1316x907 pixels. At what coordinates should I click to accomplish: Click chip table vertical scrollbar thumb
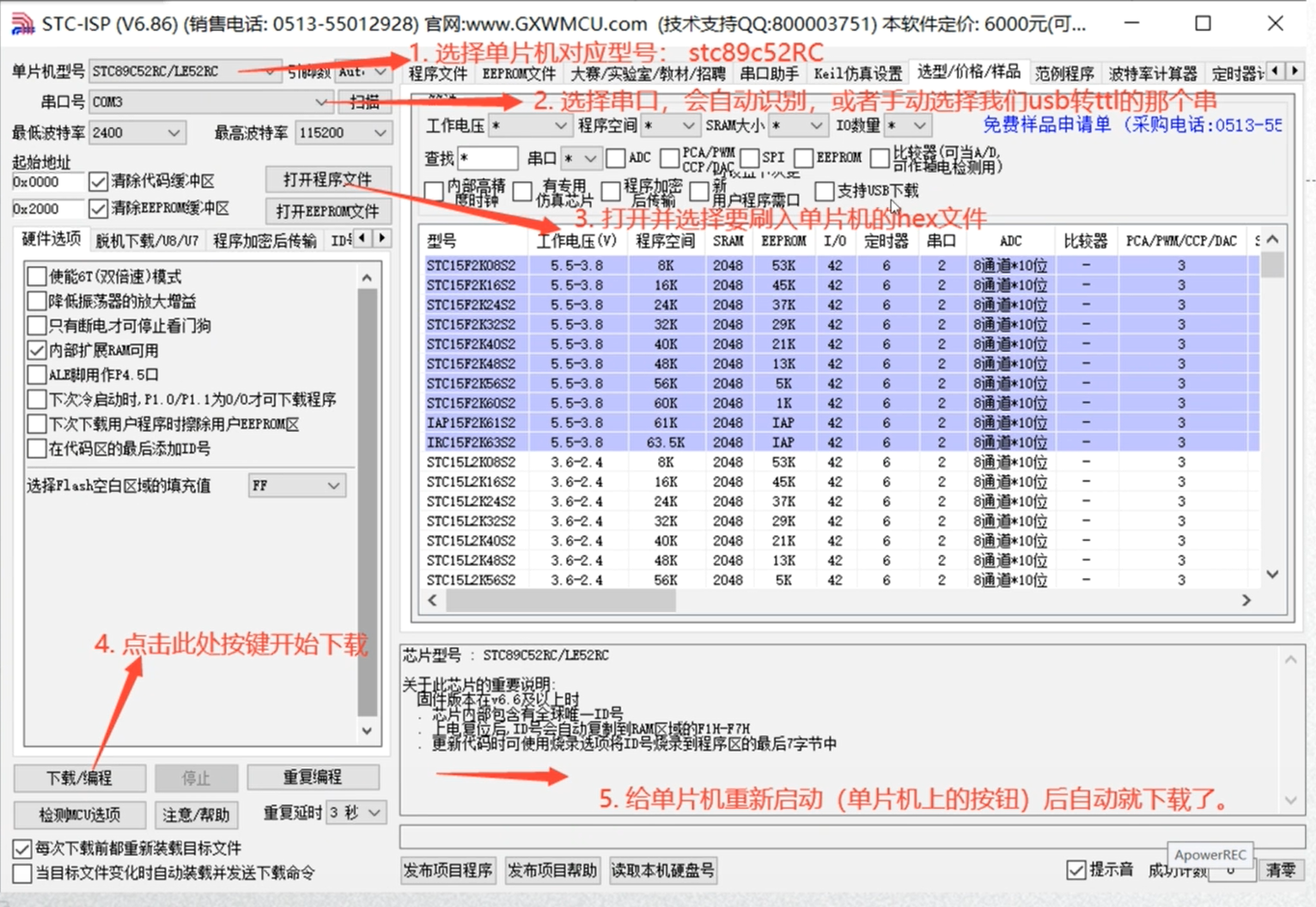1272,265
